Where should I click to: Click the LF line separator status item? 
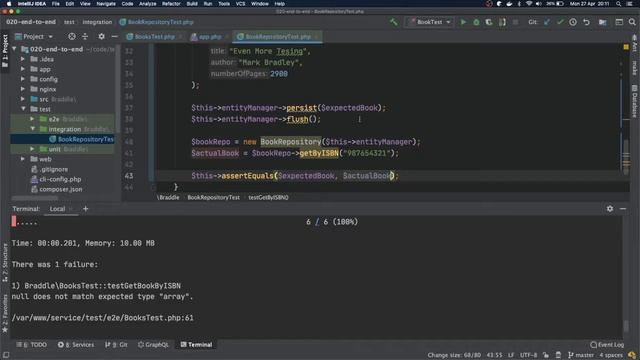(x=511, y=355)
